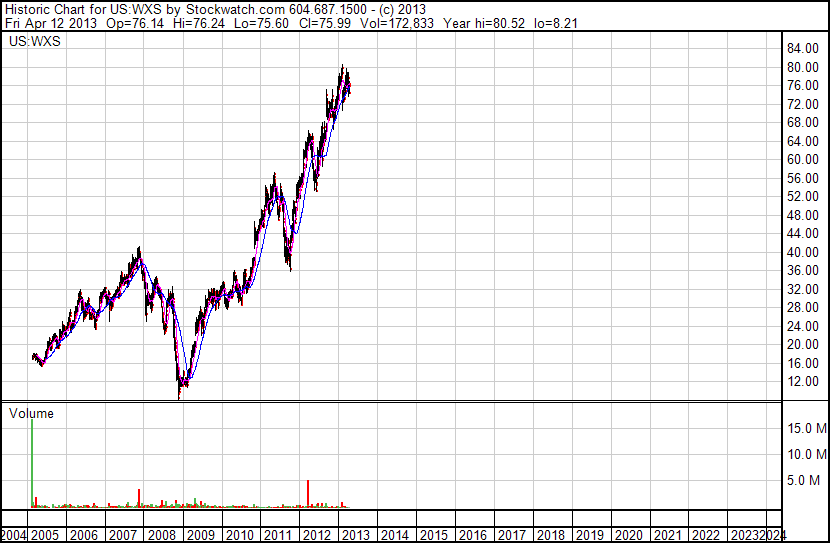Select the 84.00 price axis label
The width and height of the screenshot is (830, 543).
pos(803,49)
